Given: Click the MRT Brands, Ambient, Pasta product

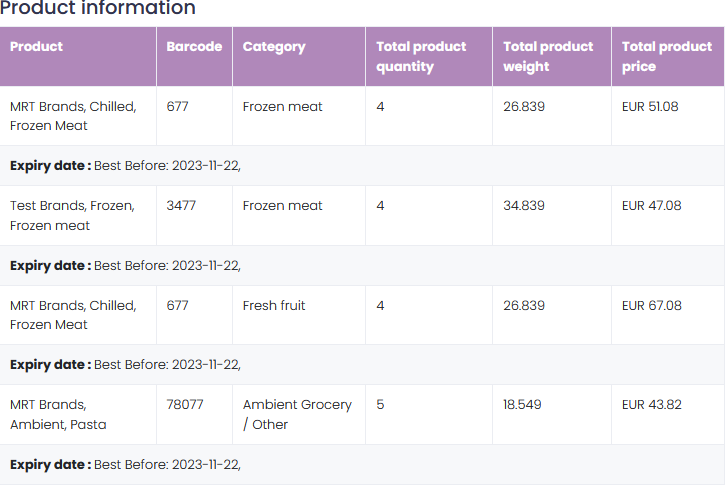Looking at the screenshot, I should [x=58, y=414].
